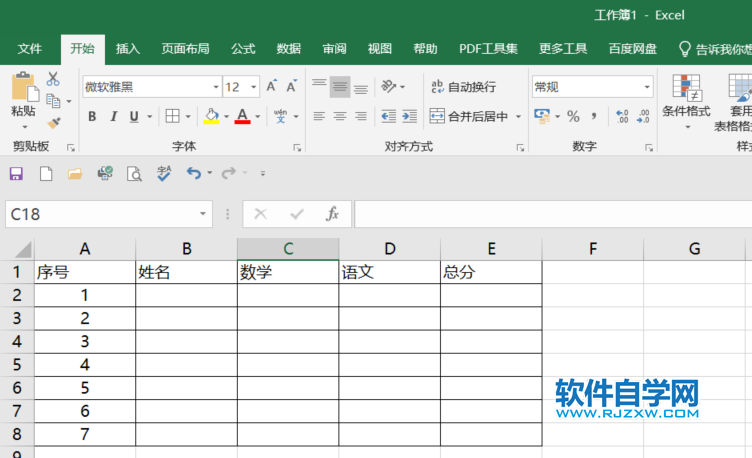Open 条件格式 conditional formatting
Viewport: 752px width, 458px height.
(686, 102)
